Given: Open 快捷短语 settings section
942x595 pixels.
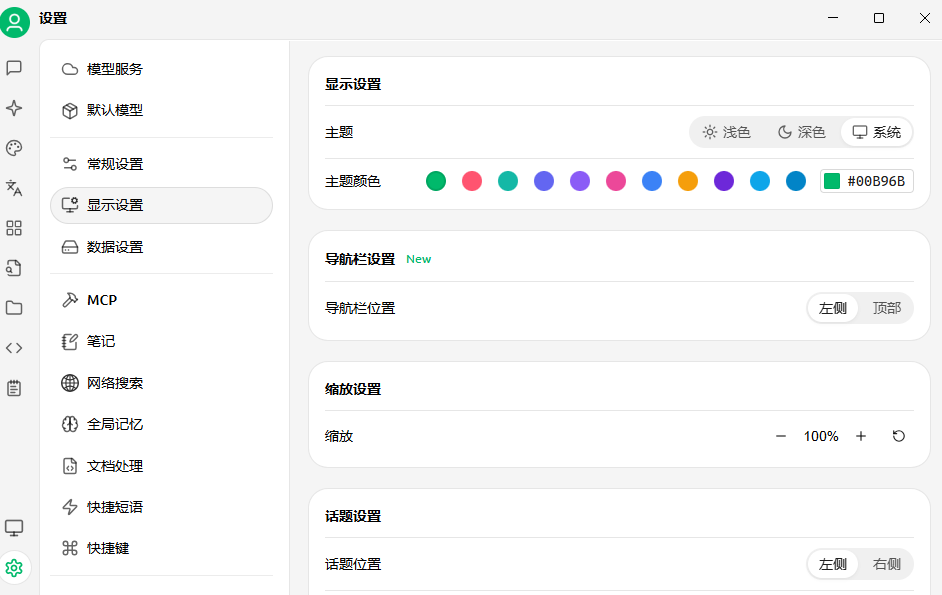Looking at the screenshot, I should point(162,507).
